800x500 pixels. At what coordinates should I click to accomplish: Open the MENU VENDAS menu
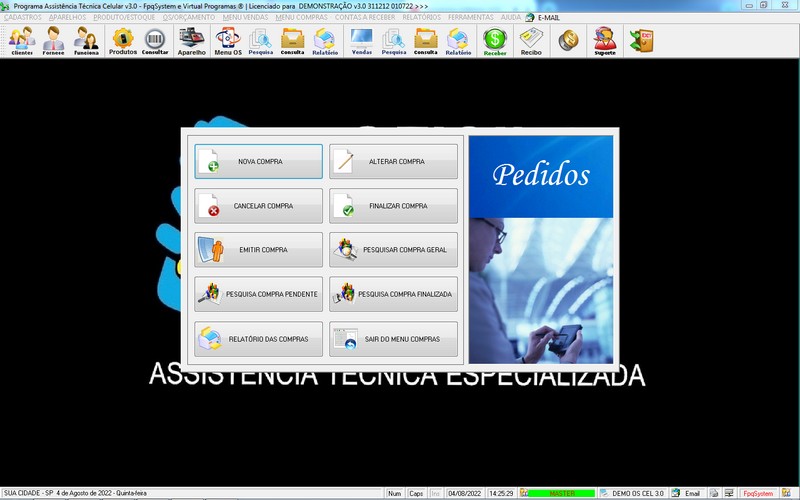click(245, 17)
